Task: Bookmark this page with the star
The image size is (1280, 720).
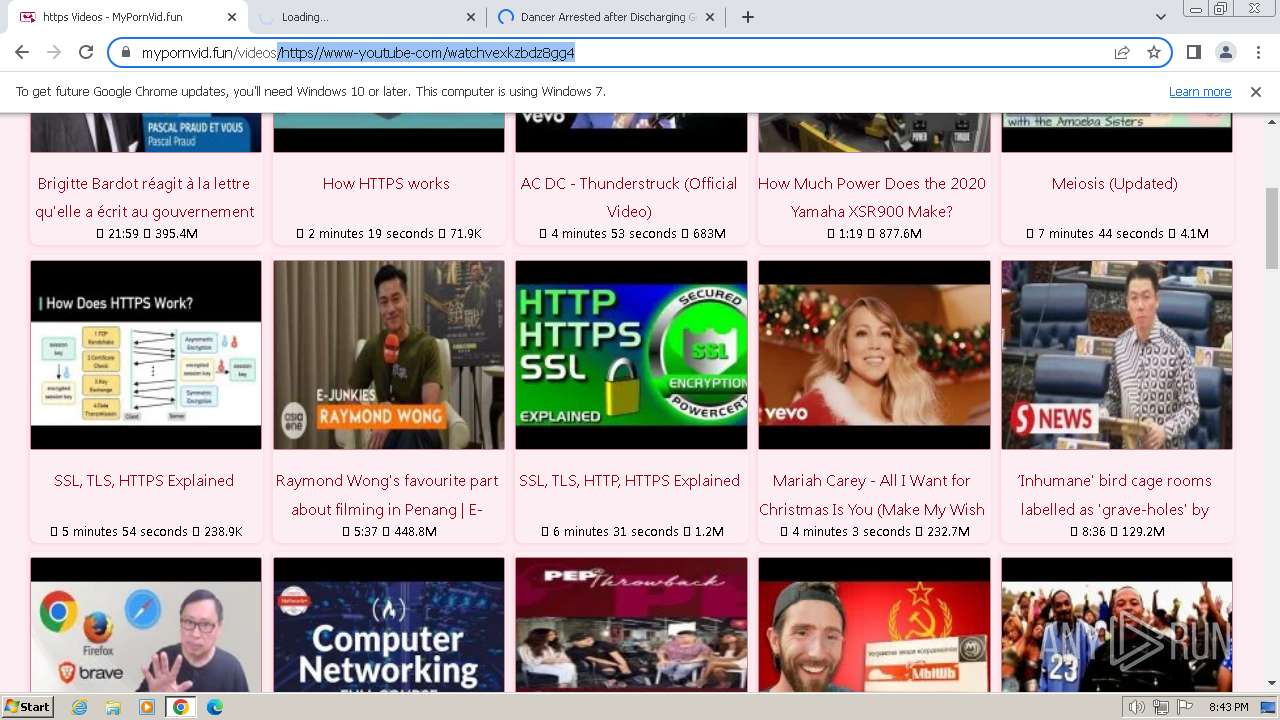Action: 1154,53
